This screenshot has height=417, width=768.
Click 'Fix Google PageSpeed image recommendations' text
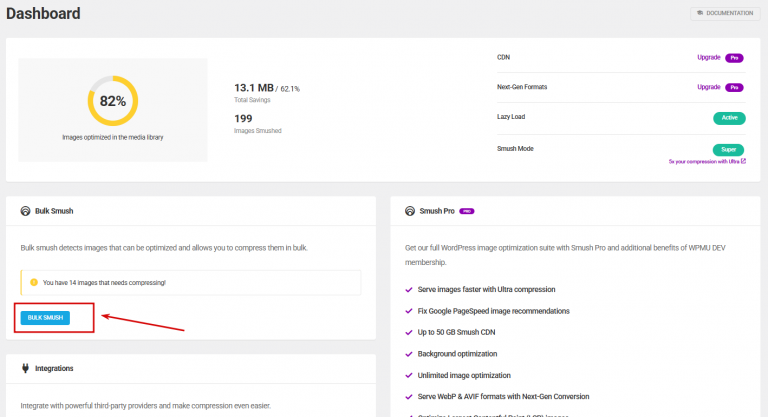493,311
